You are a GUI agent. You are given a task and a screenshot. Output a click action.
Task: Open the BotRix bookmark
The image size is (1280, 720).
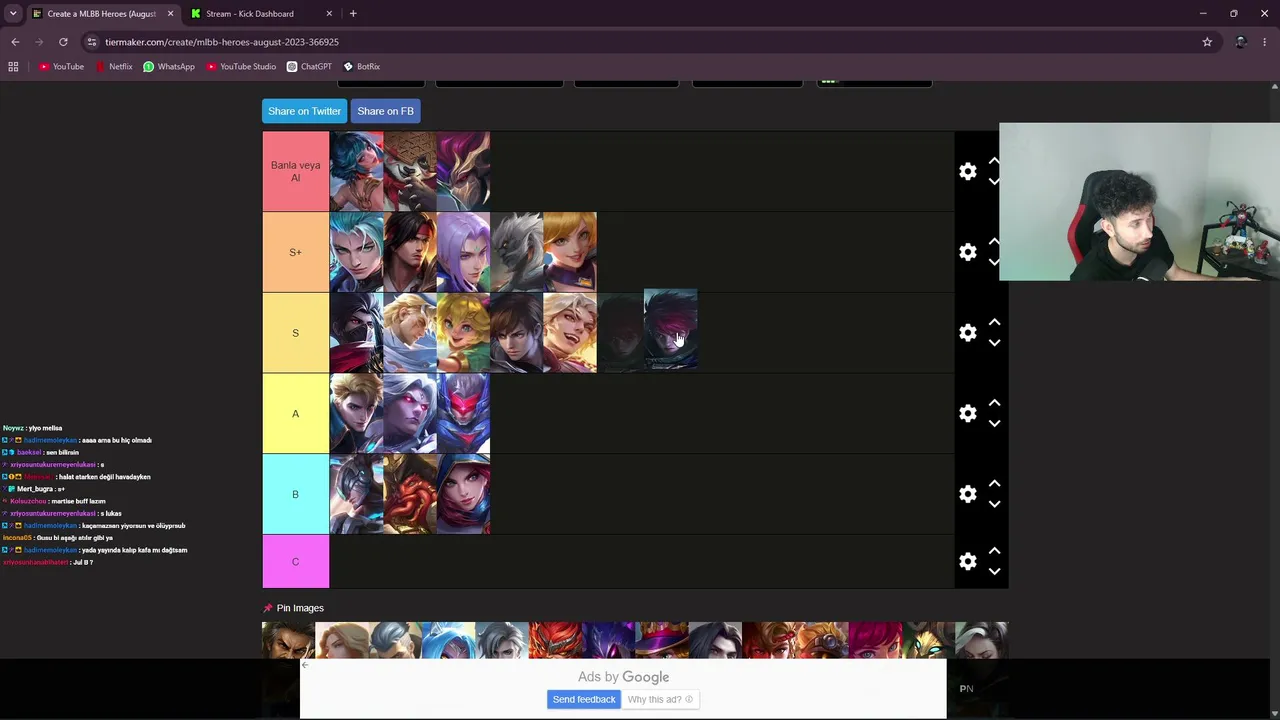pyautogui.click(x=361, y=66)
